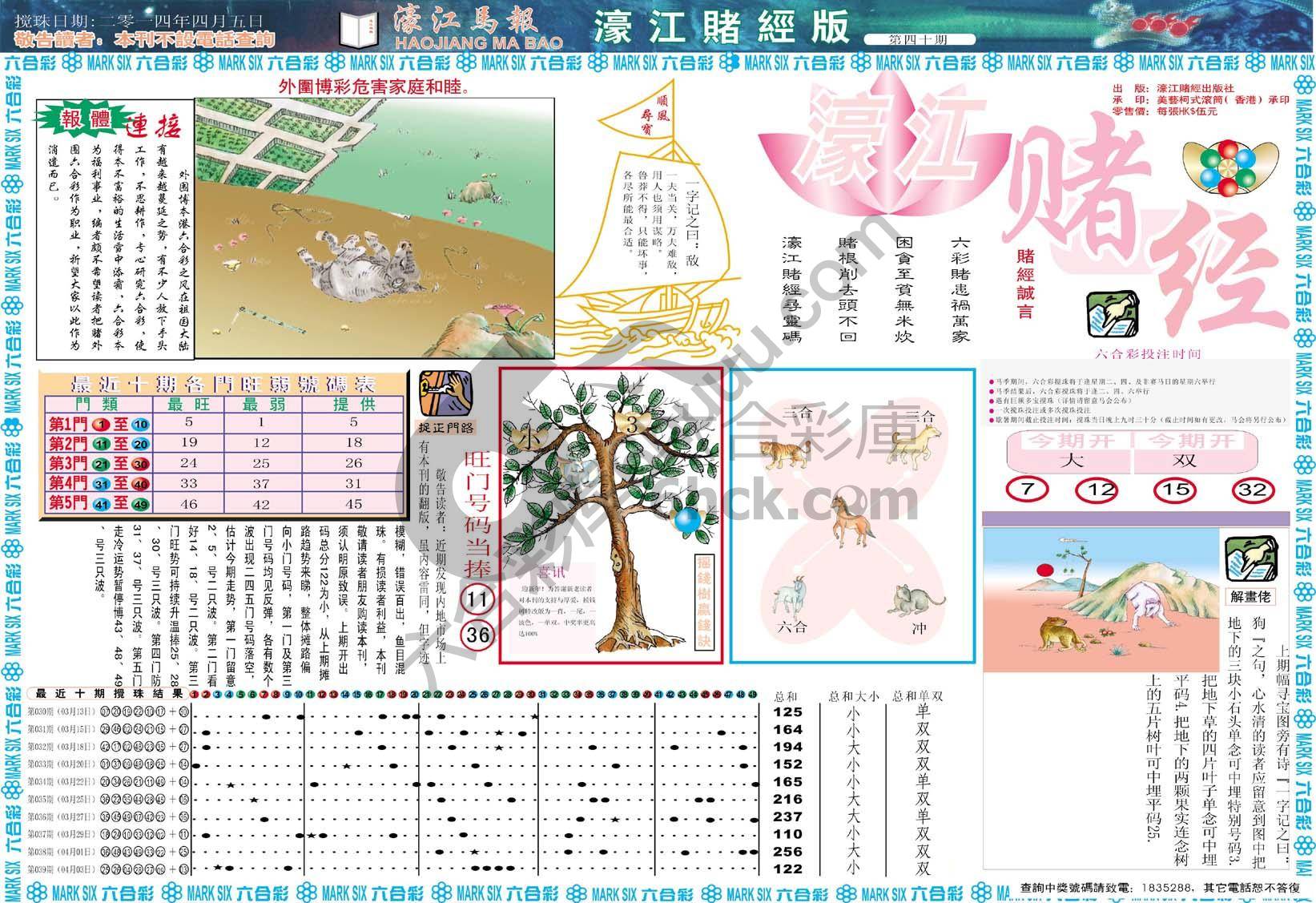Click the 总和 value 194
Image resolution: width=1316 pixels, height=903 pixels.
pos(787,747)
